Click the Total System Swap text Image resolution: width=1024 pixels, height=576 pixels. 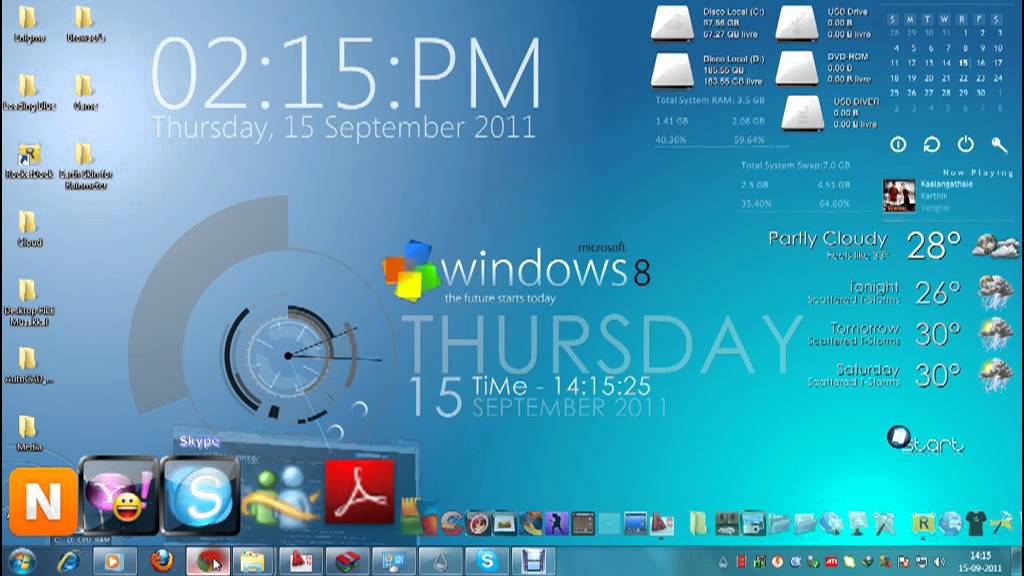click(x=795, y=165)
